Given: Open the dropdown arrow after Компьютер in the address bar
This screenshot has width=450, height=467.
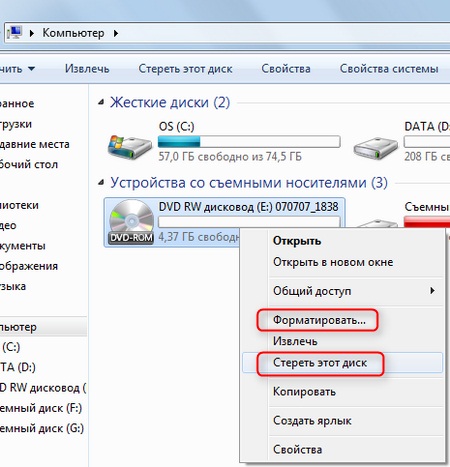Looking at the screenshot, I should [x=116, y=33].
